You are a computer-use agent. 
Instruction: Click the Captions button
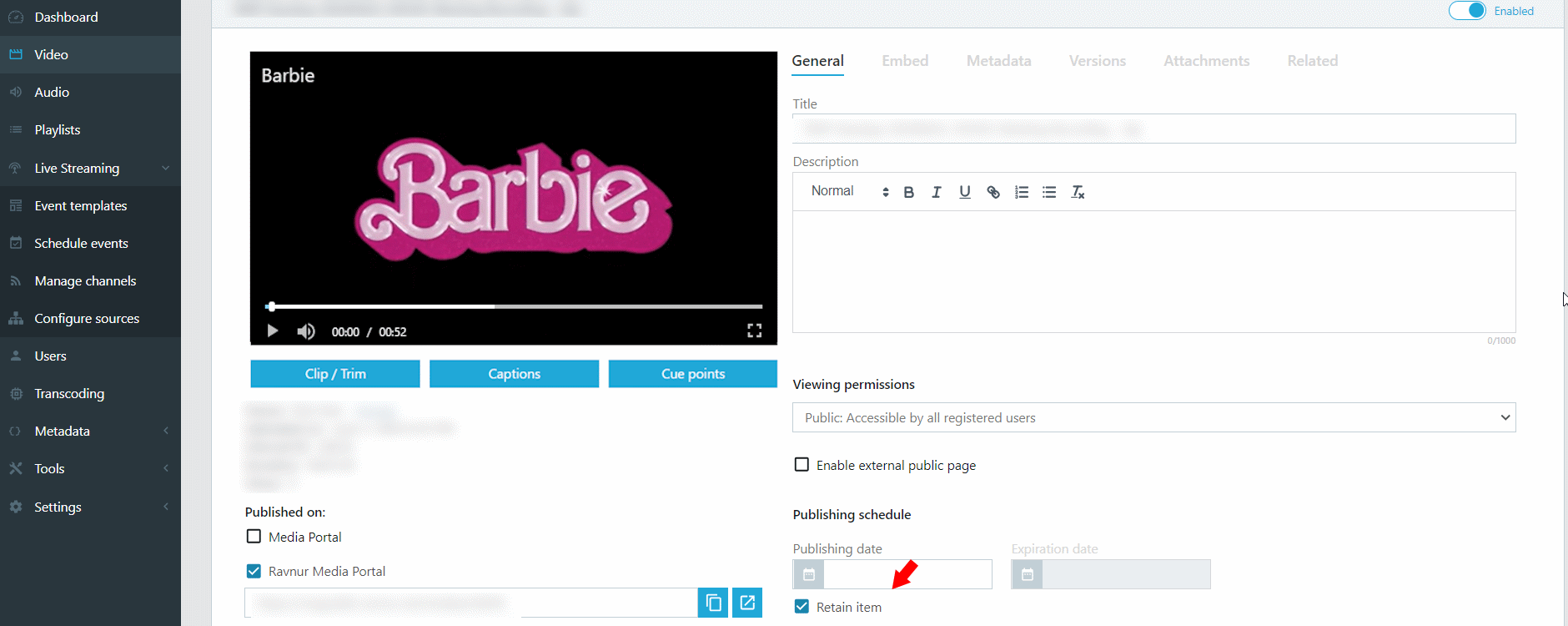[514, 374]
